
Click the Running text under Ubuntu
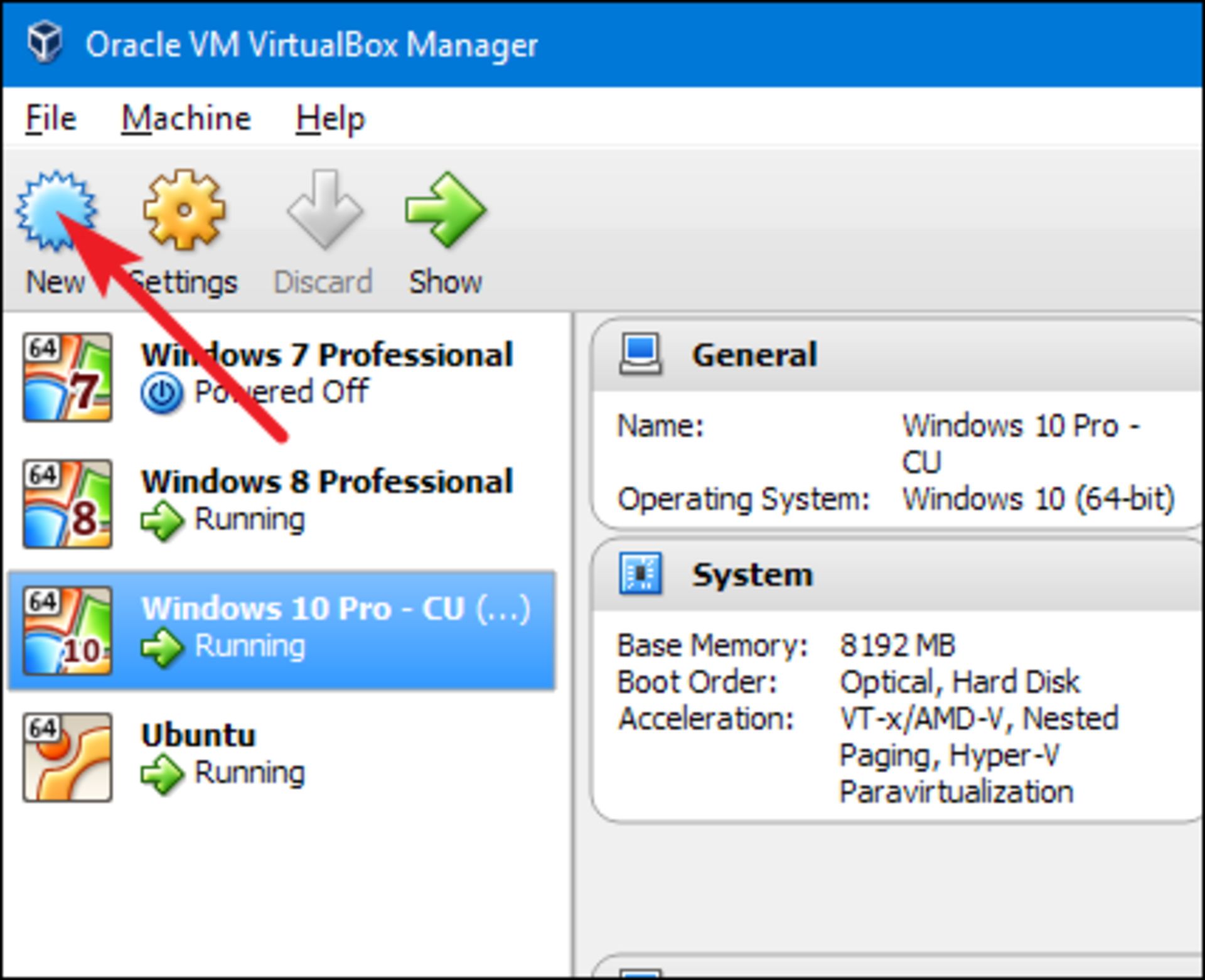coord(250,773)
